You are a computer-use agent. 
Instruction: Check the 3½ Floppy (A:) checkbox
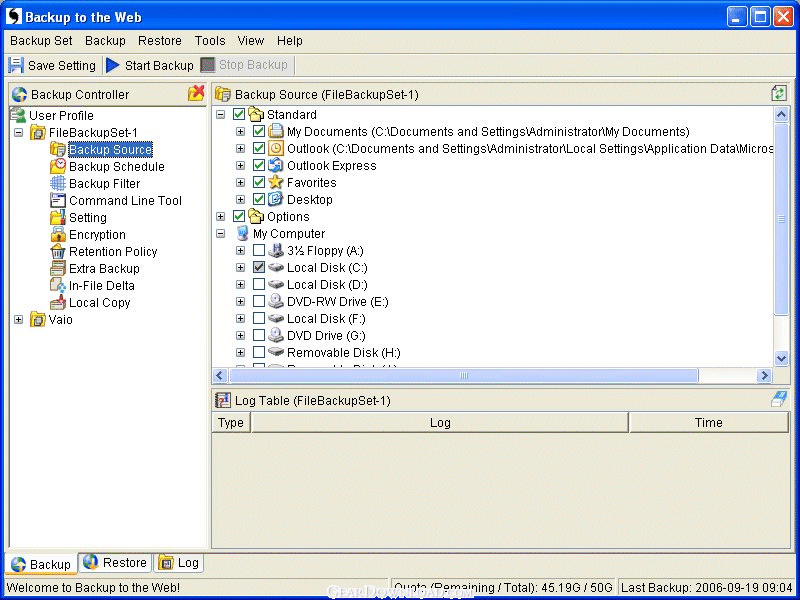(x=259, y=251)
